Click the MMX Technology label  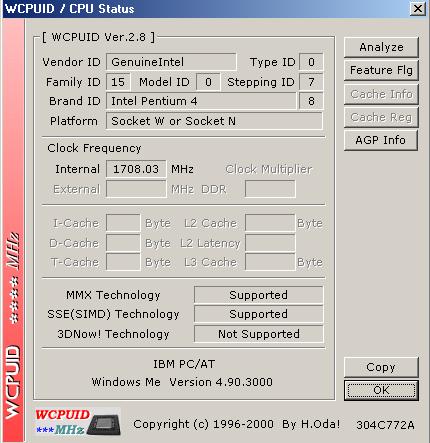(113, 295)
